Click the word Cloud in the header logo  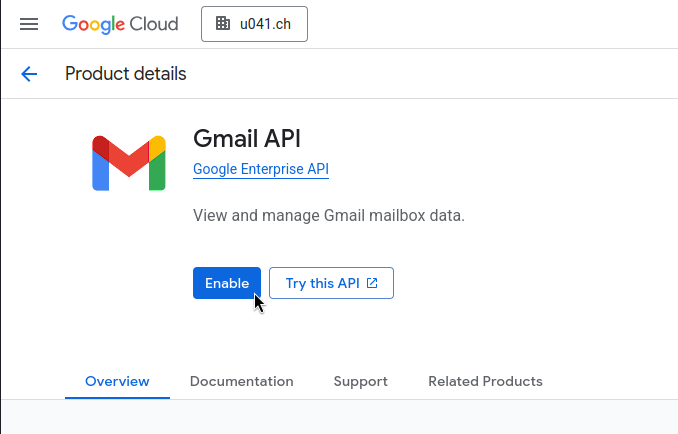click(154, 24)
